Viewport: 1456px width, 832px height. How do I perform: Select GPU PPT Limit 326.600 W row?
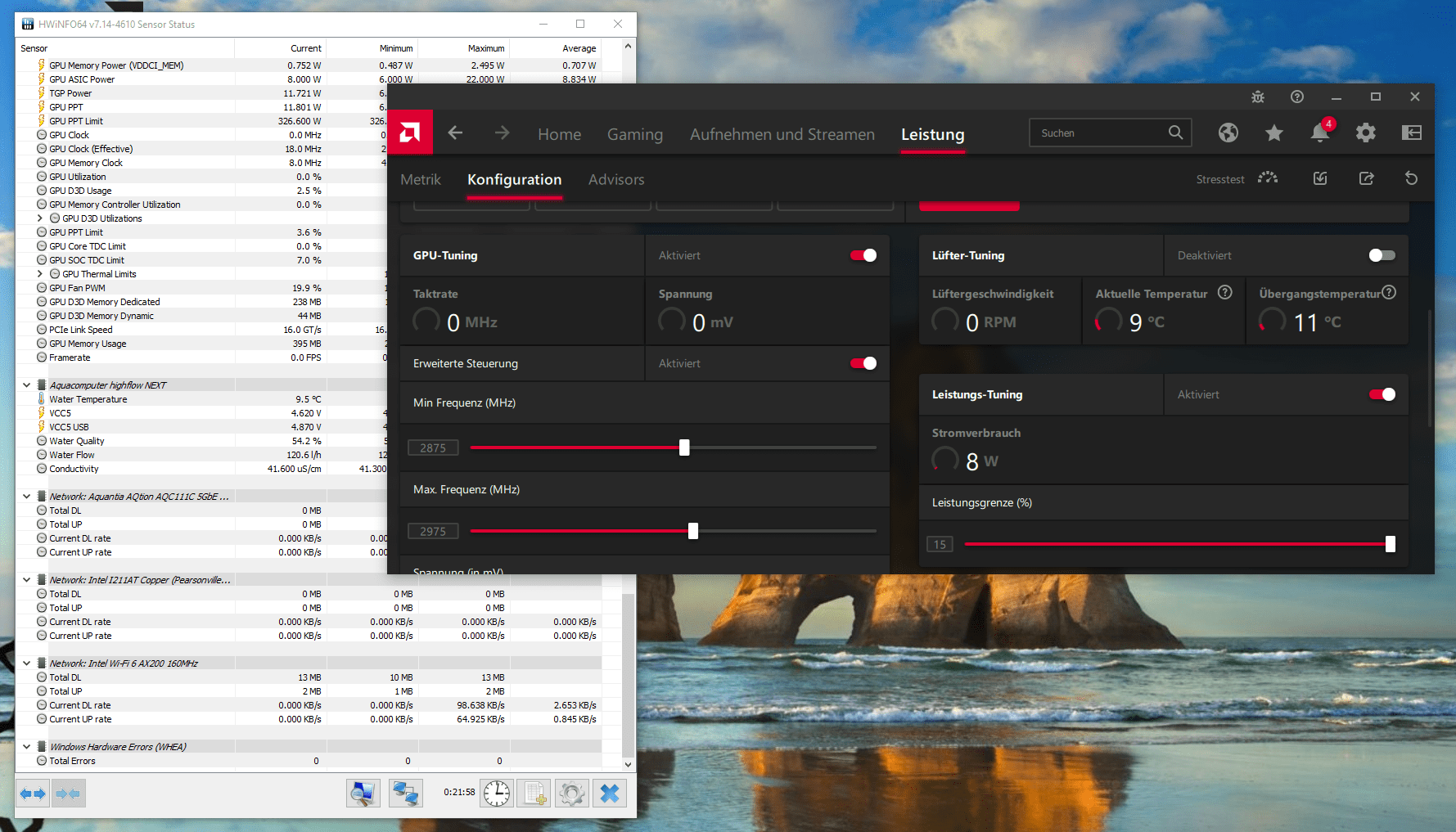click(201, 121)
